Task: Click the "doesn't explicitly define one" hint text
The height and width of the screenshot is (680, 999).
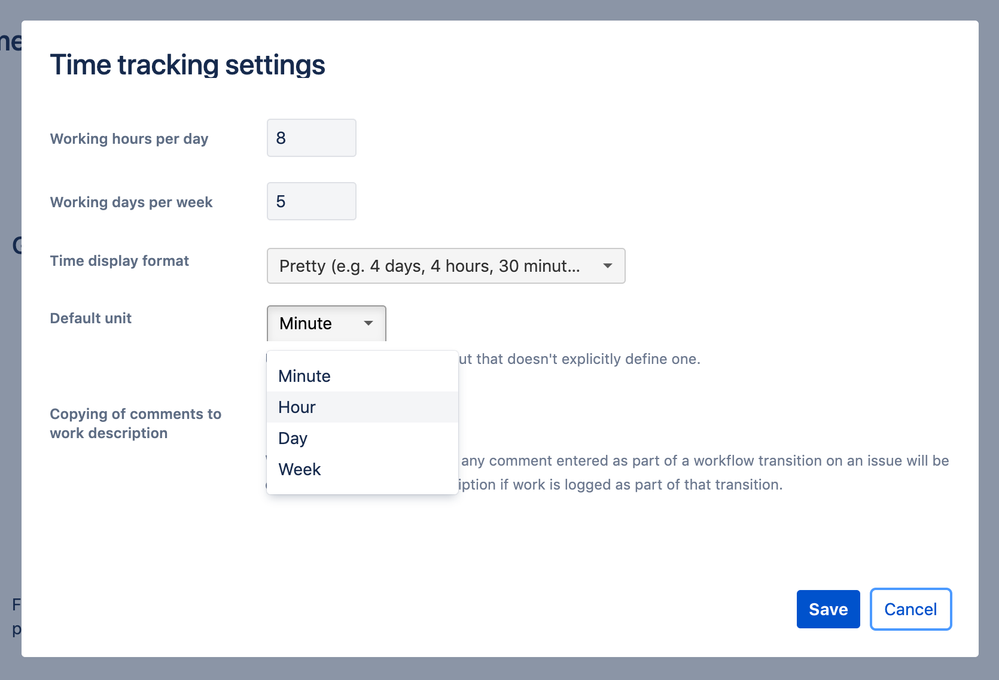Action: 580,359
